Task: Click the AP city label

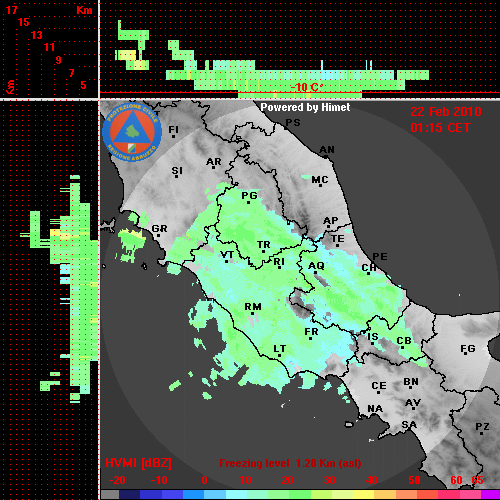Action: 331,221
